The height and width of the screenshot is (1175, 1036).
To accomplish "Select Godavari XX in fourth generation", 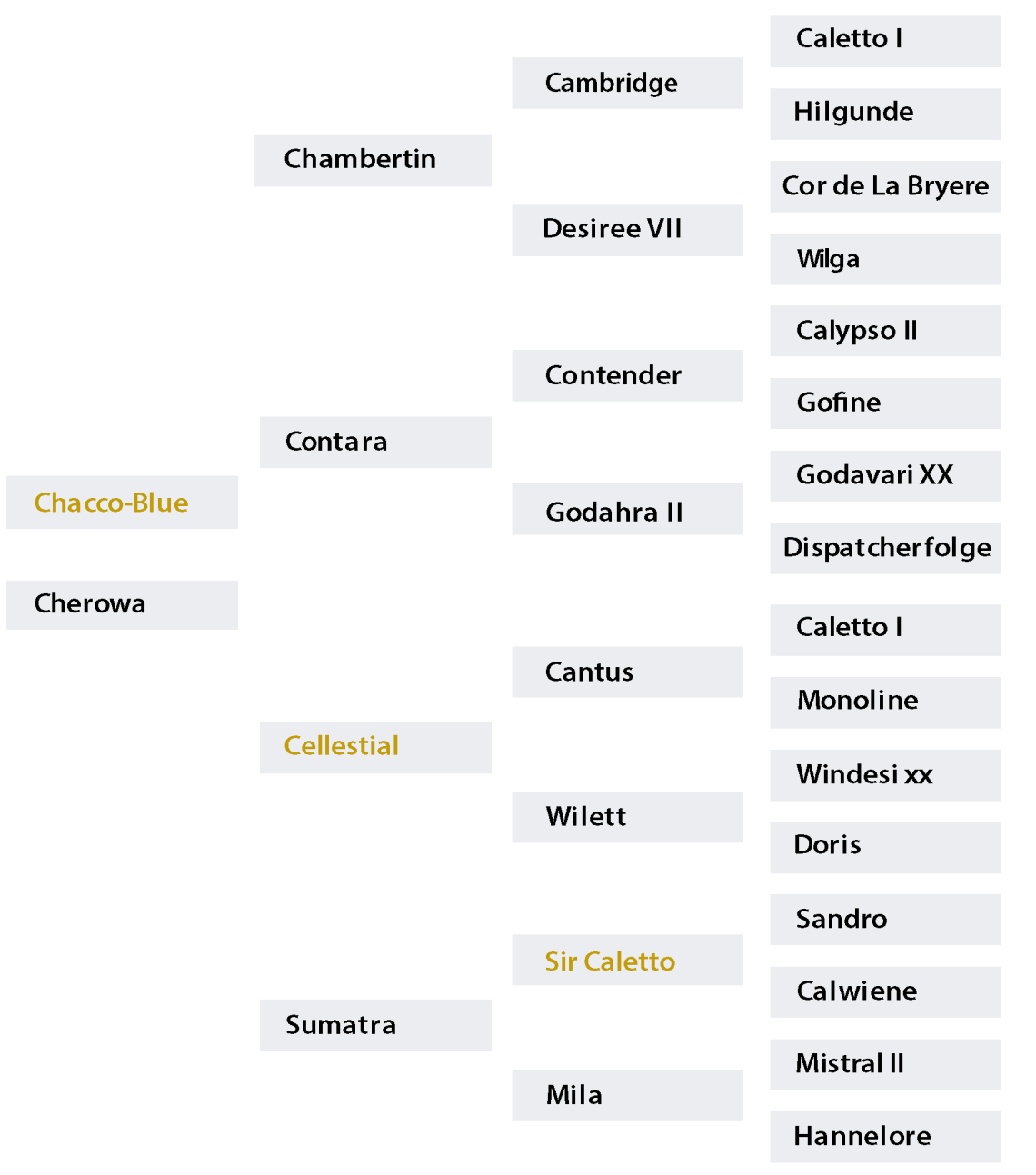I will tap(874, 475).
